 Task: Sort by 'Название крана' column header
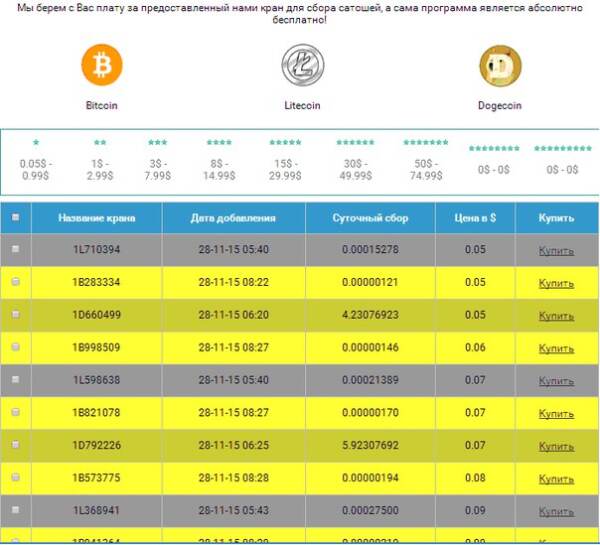(96, 217)
